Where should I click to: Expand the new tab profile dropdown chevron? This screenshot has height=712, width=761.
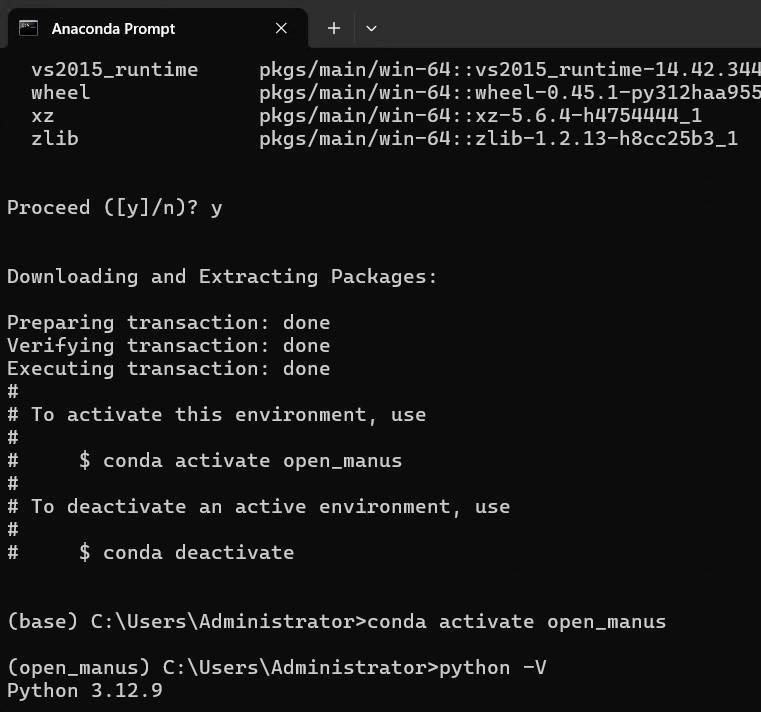tap(371, 29)
